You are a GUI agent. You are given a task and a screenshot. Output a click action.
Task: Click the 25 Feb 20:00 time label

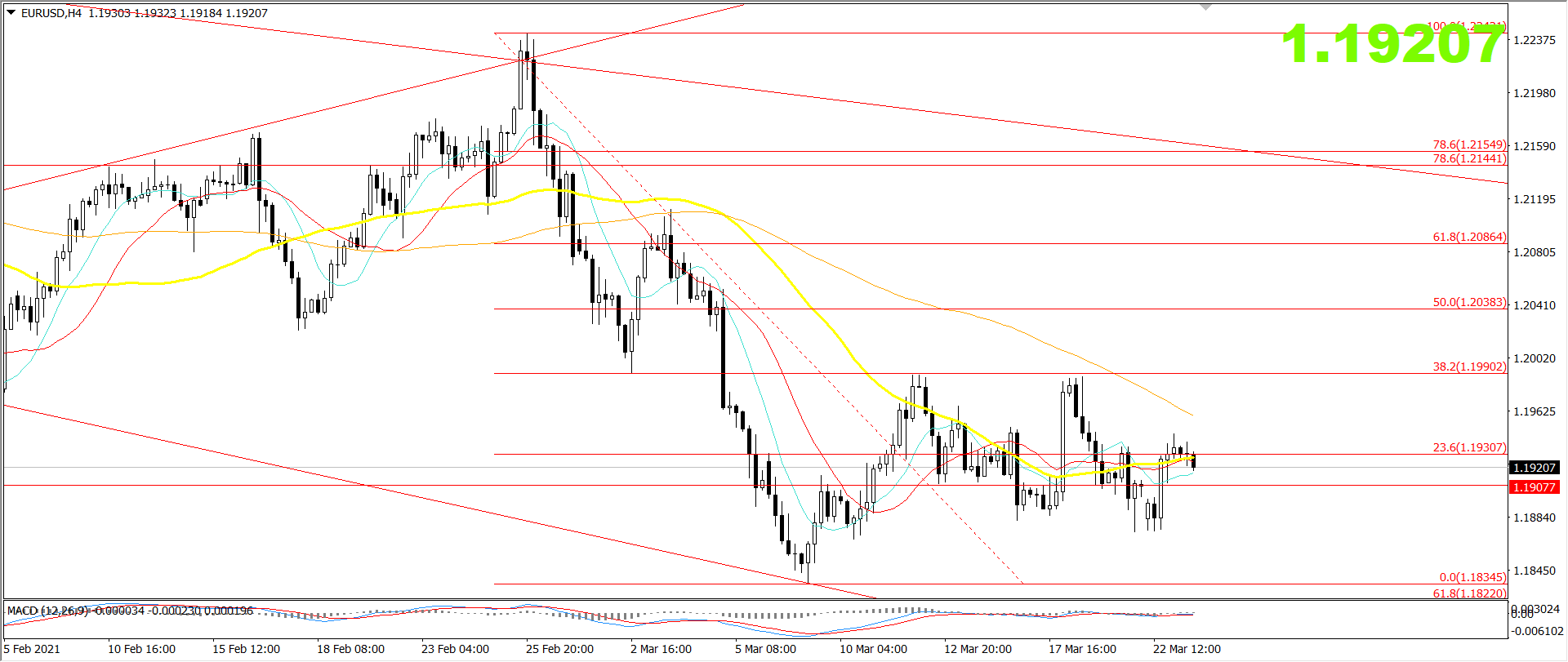pos(560,649)
